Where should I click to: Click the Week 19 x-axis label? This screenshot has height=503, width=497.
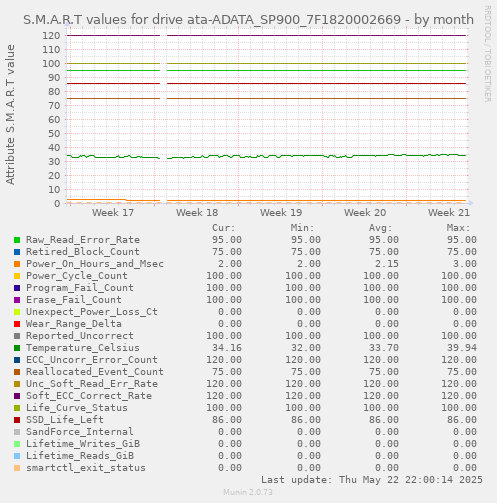[281, 212]
